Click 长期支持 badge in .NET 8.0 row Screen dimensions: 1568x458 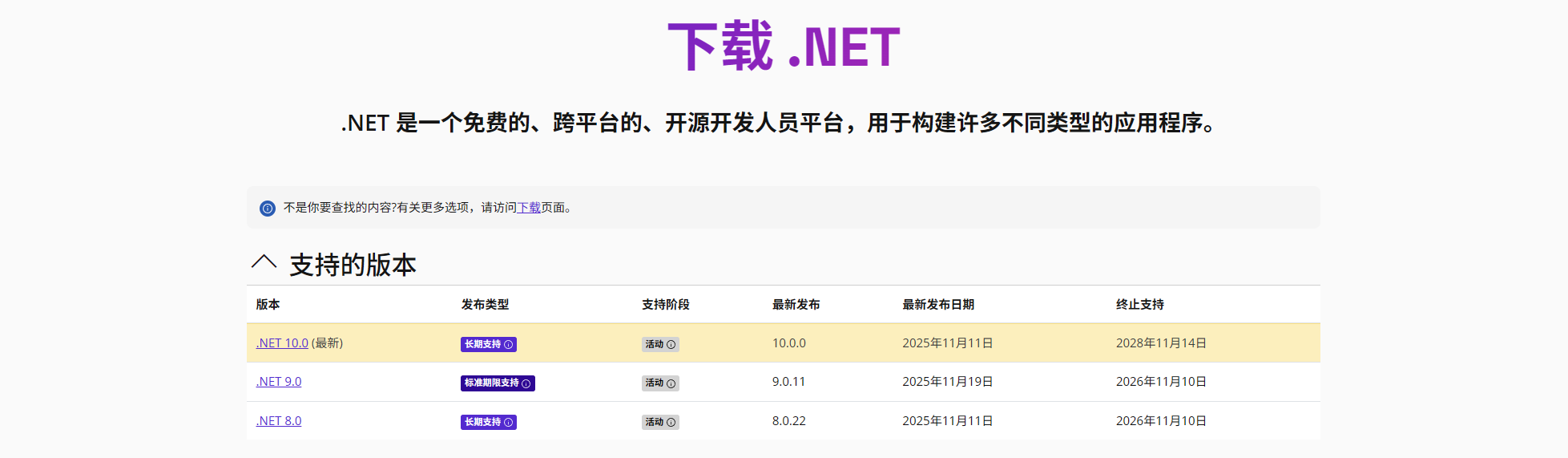(x=488, y=422)
